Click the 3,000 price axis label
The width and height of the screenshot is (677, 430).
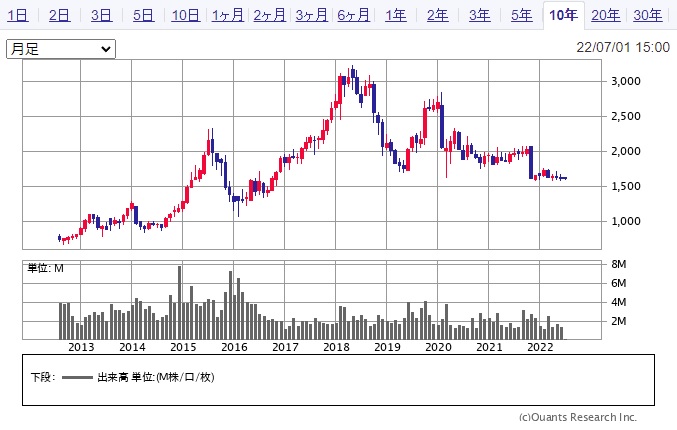click(x=626, y=81)
